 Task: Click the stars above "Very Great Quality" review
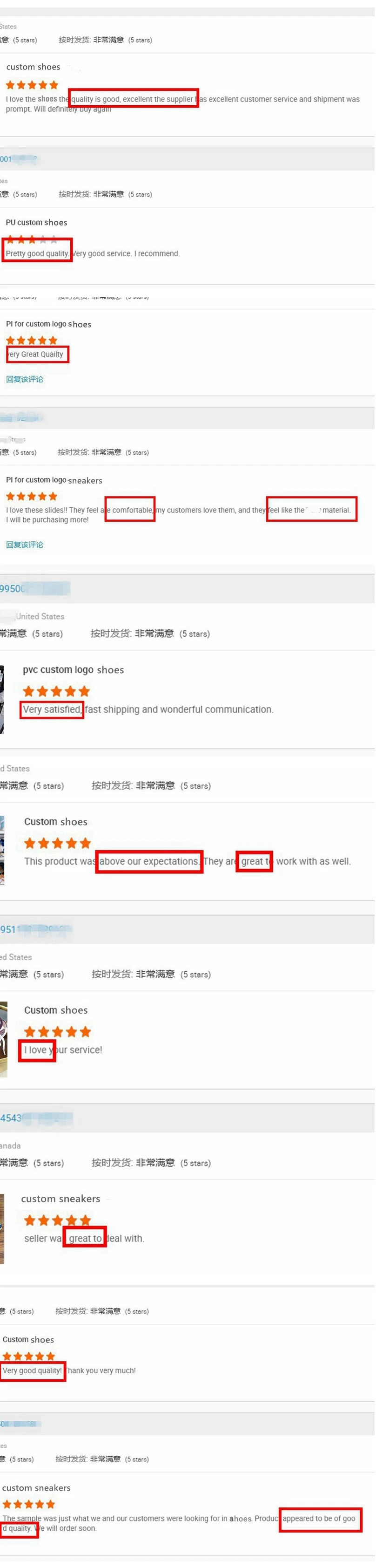click(32, 340)
